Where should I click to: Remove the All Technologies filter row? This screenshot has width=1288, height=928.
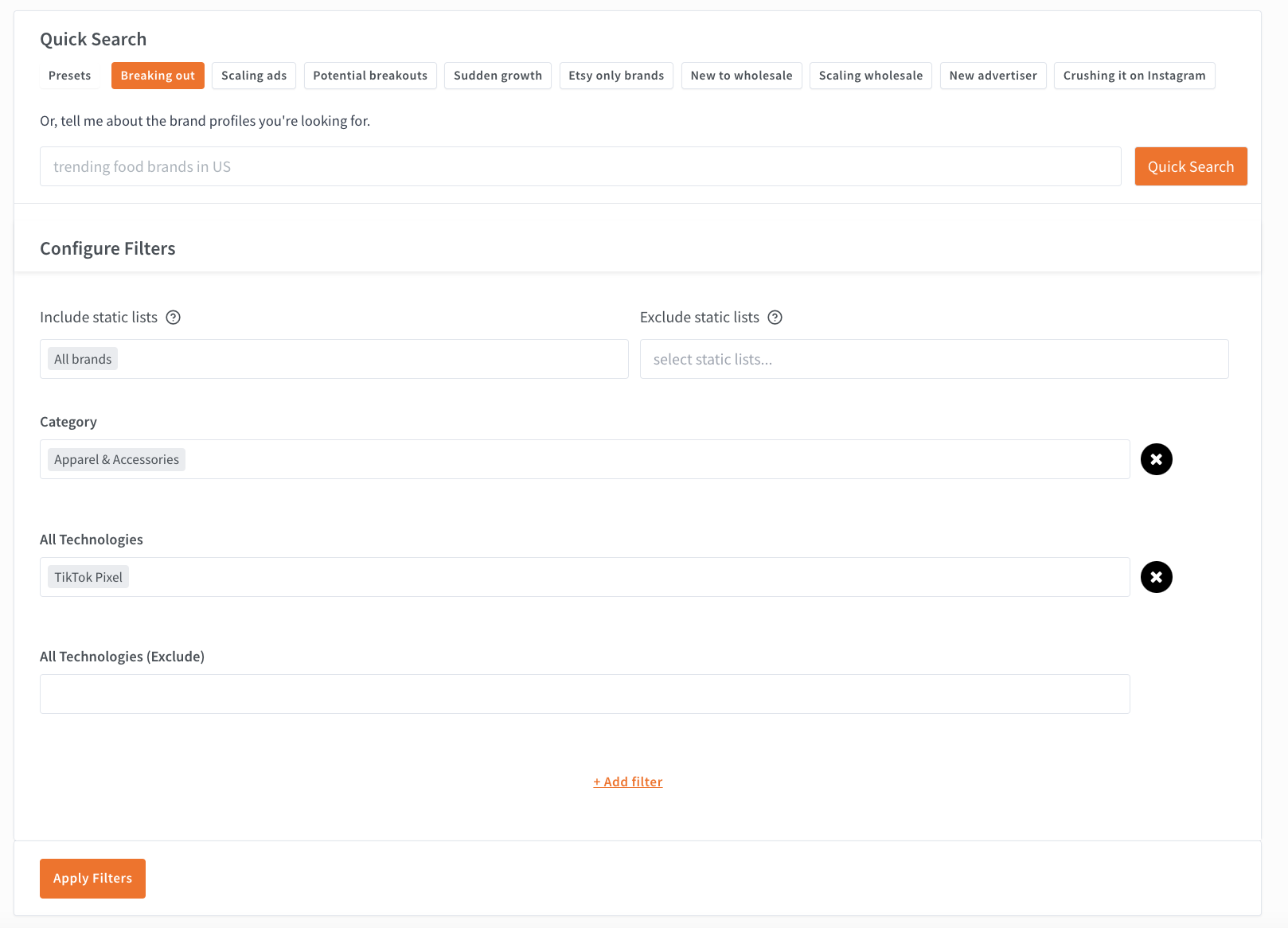click(1156, 577)
